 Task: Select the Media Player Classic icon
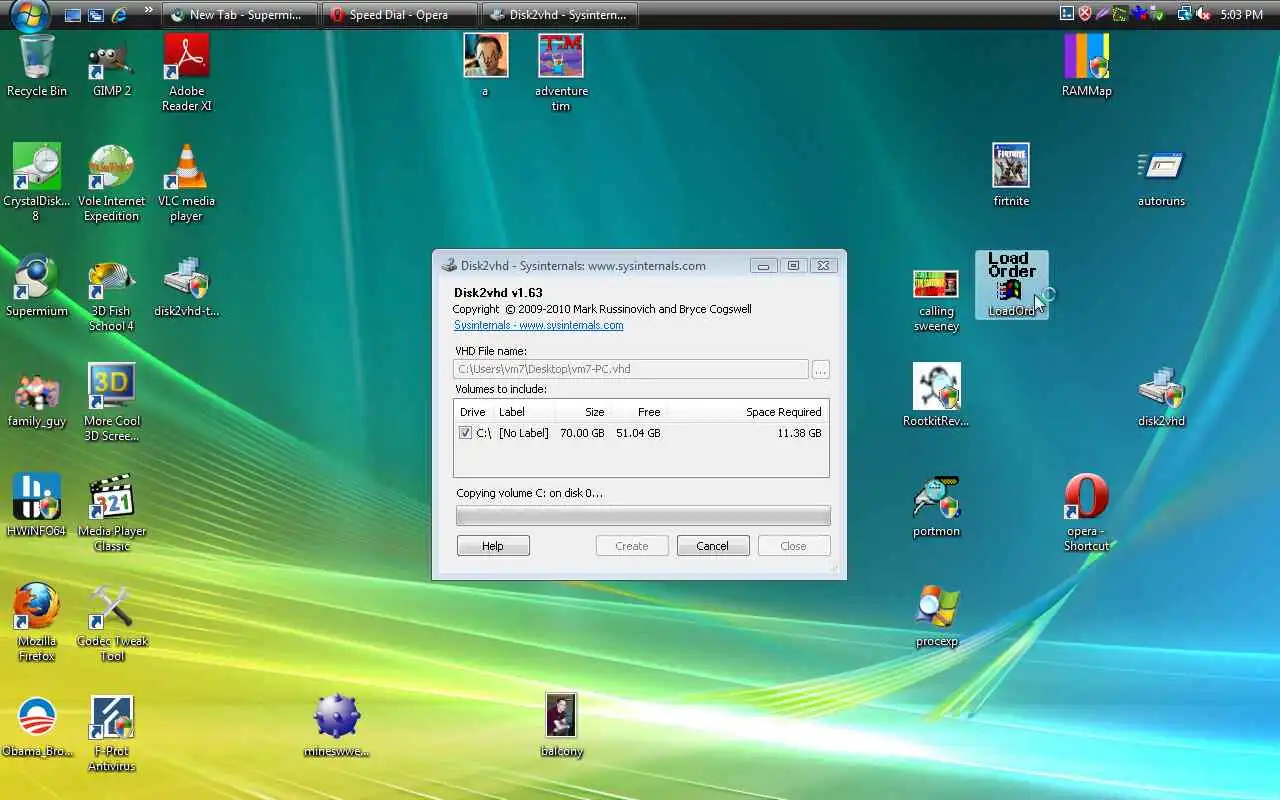click(x=112, y=512)
